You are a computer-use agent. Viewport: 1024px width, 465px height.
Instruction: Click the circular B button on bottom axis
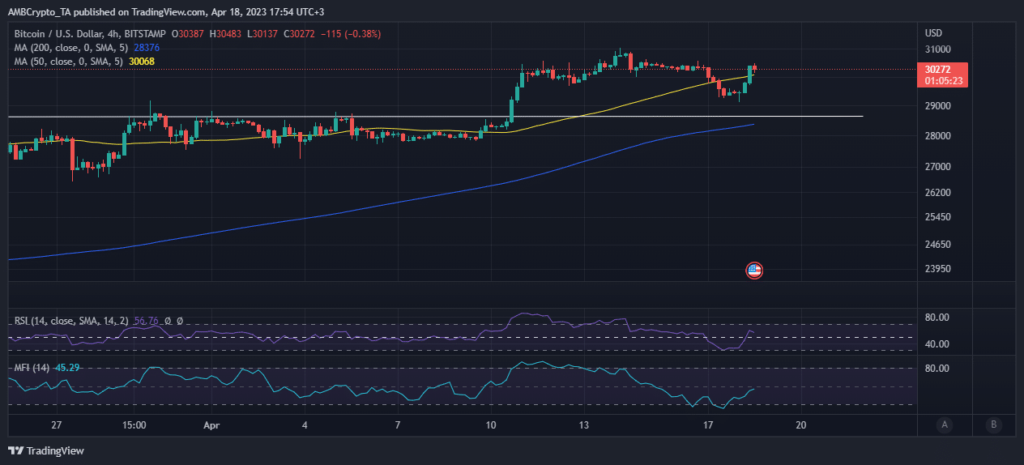point(992,424)
